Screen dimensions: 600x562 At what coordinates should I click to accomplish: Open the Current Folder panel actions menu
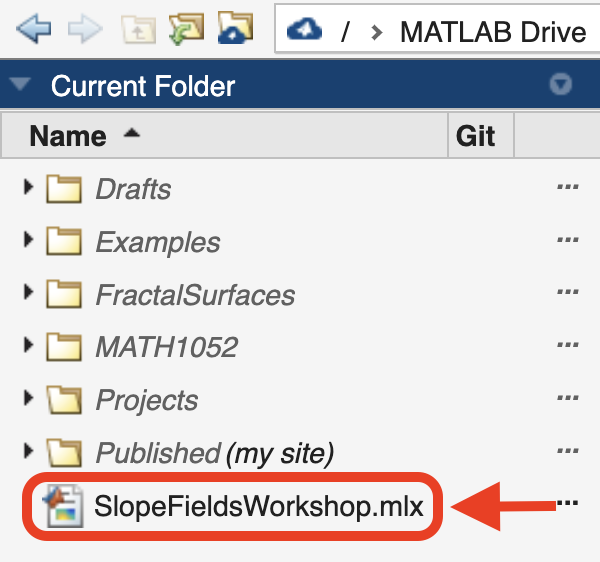(x=561, y=84)
